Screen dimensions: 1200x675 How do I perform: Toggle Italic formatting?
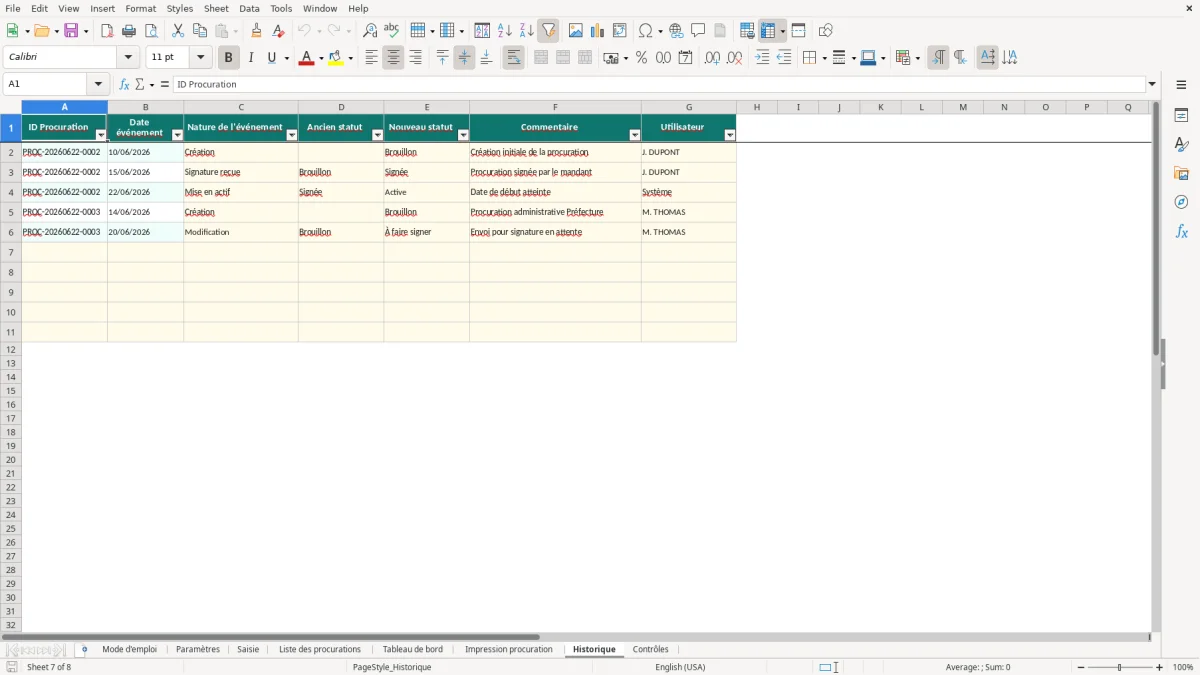251,58
